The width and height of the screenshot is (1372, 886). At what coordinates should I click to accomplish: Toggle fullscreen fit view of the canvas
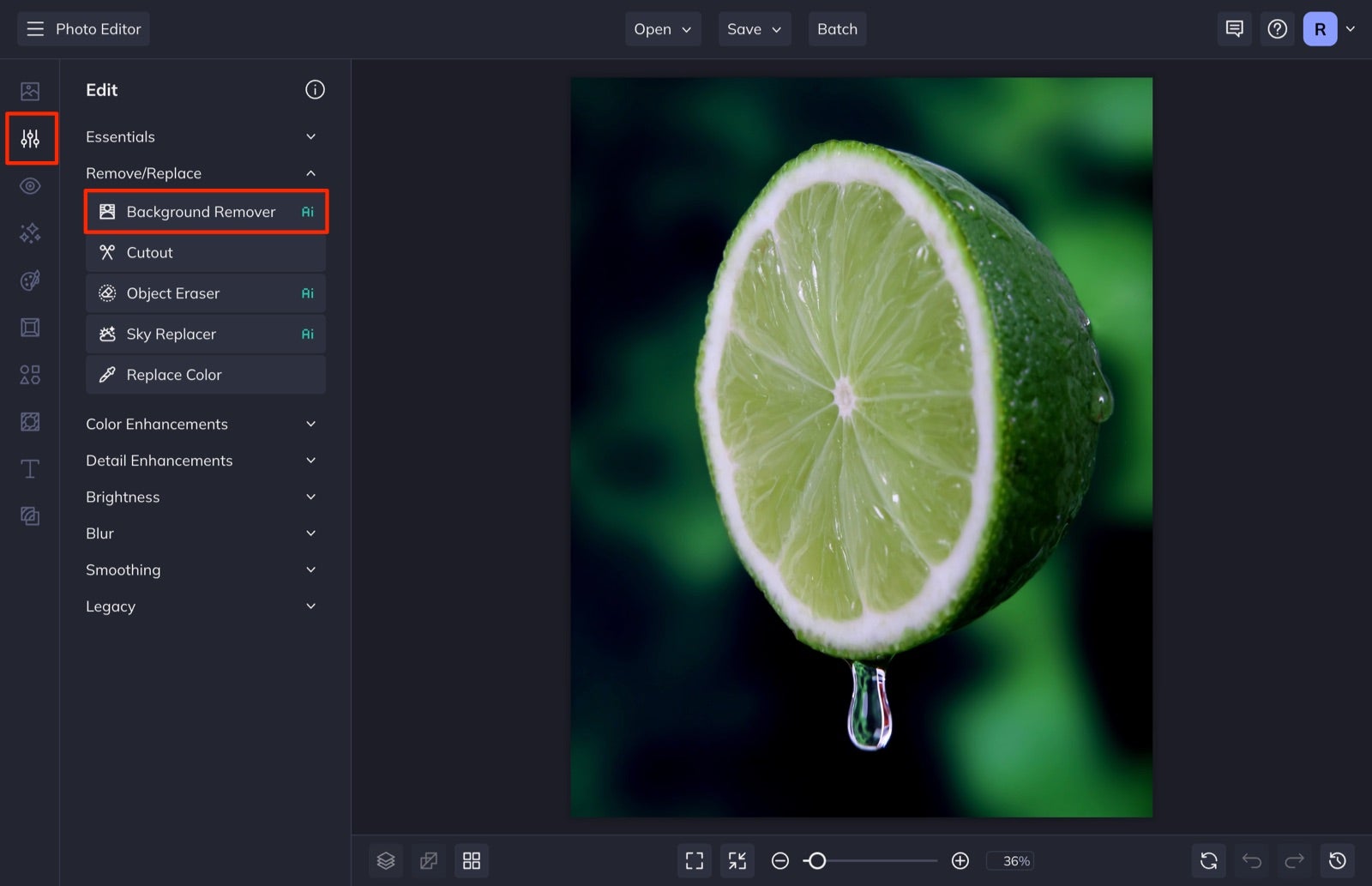[695, 860]
